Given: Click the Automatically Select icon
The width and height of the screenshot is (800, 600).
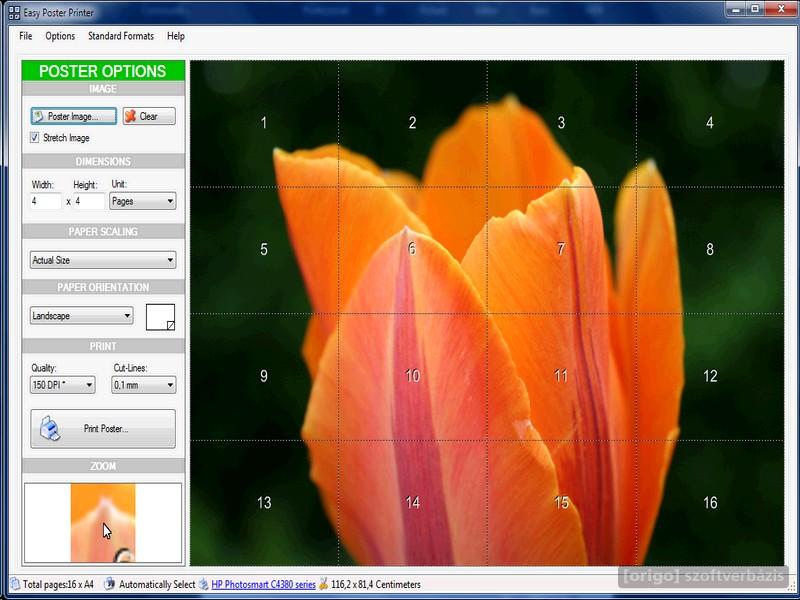Looking at the screenshot, I should [109, 584].
